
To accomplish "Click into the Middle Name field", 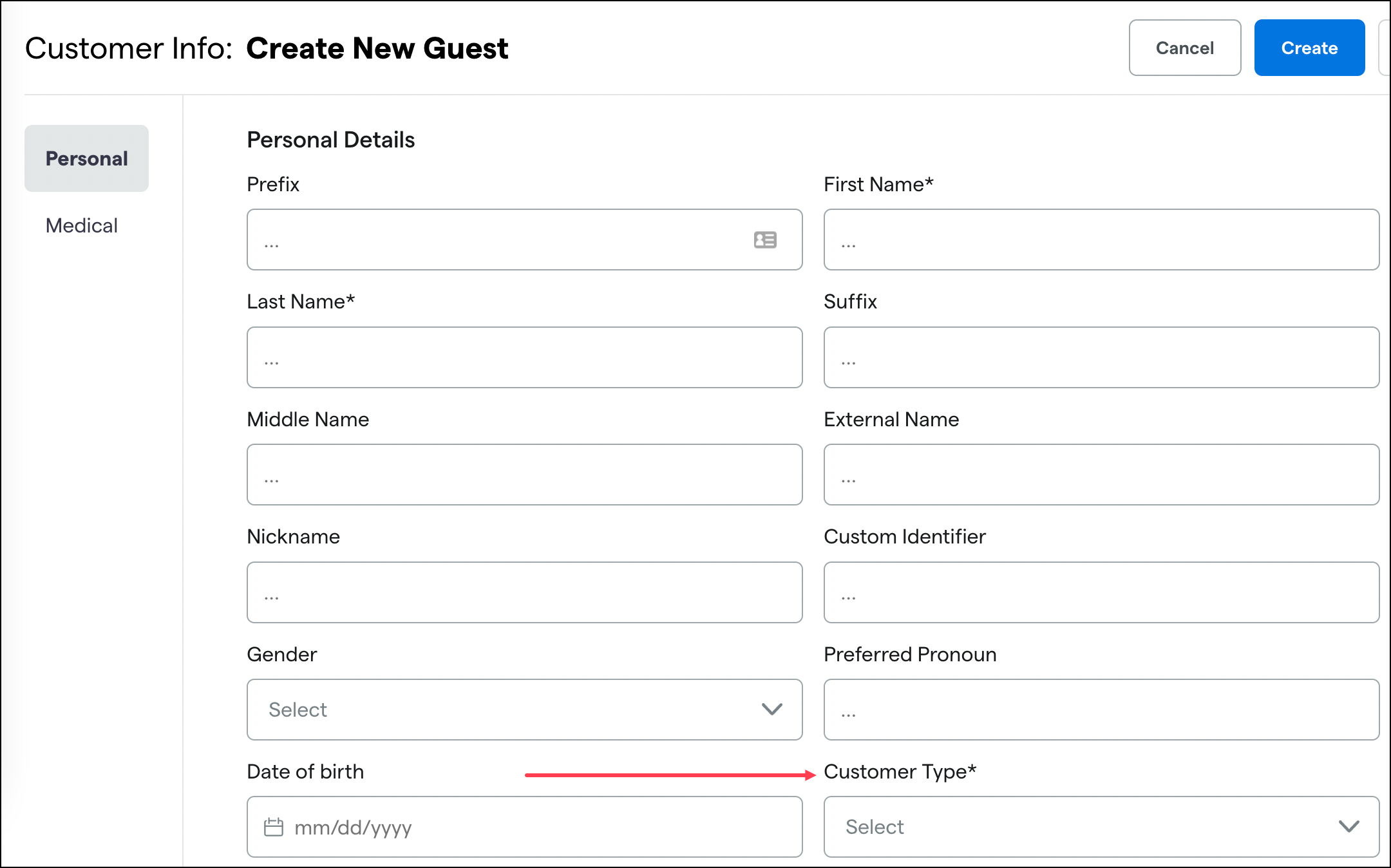I will (x=524, y=475).
